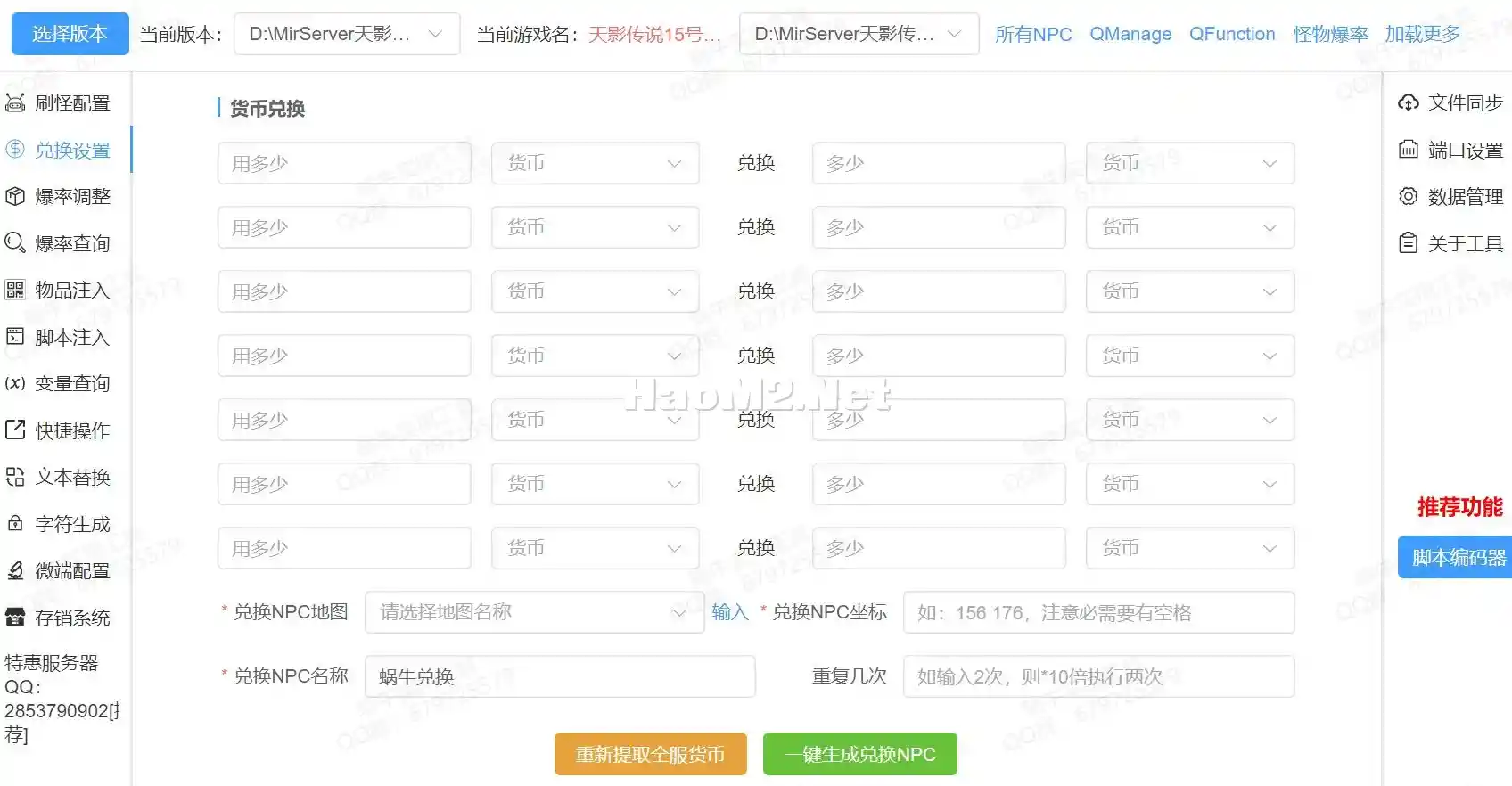The width and height of the screenshot is (1512, 786).
Task: Click the 选择版本 button
Action: [x=70, y=34]
